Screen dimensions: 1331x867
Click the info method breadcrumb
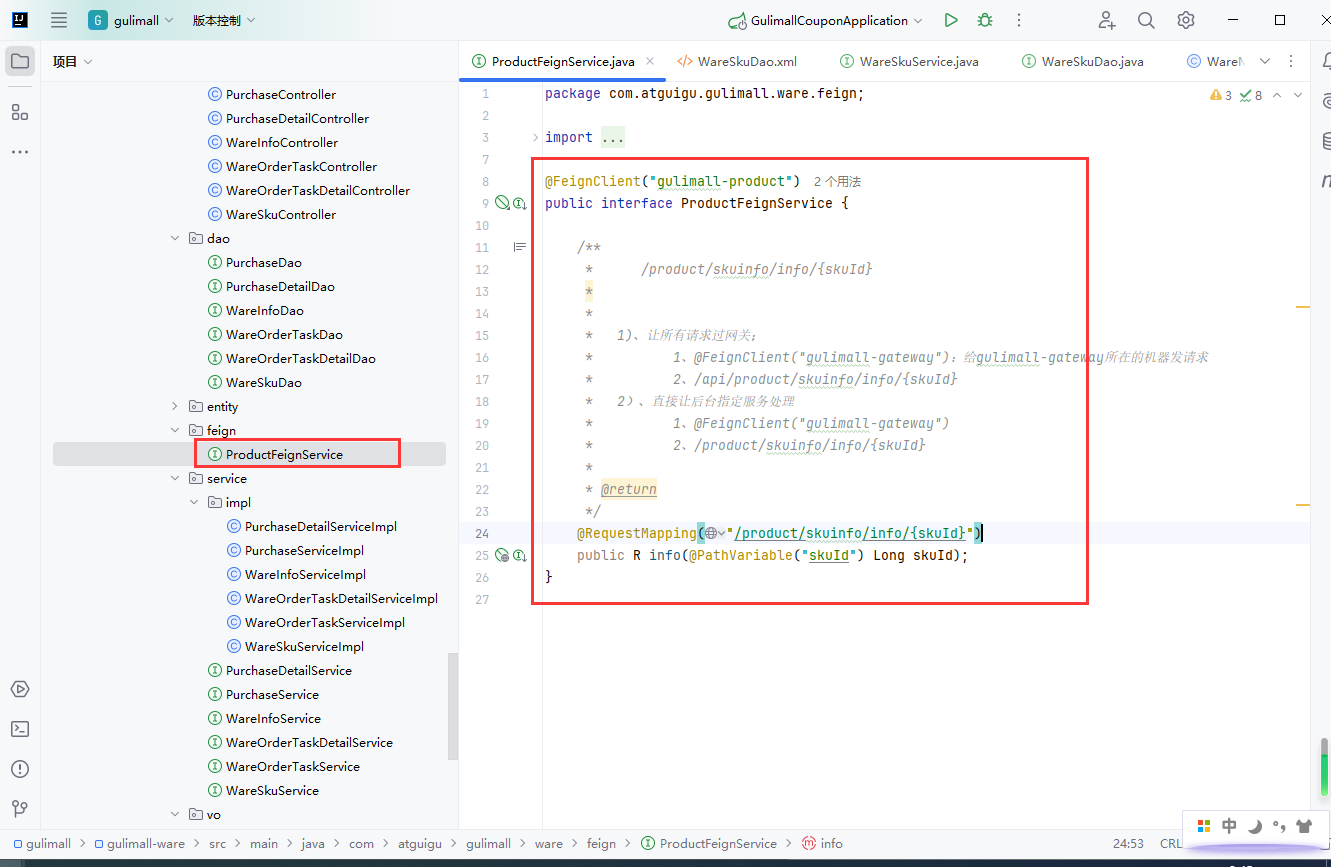(x=822, y=843)
